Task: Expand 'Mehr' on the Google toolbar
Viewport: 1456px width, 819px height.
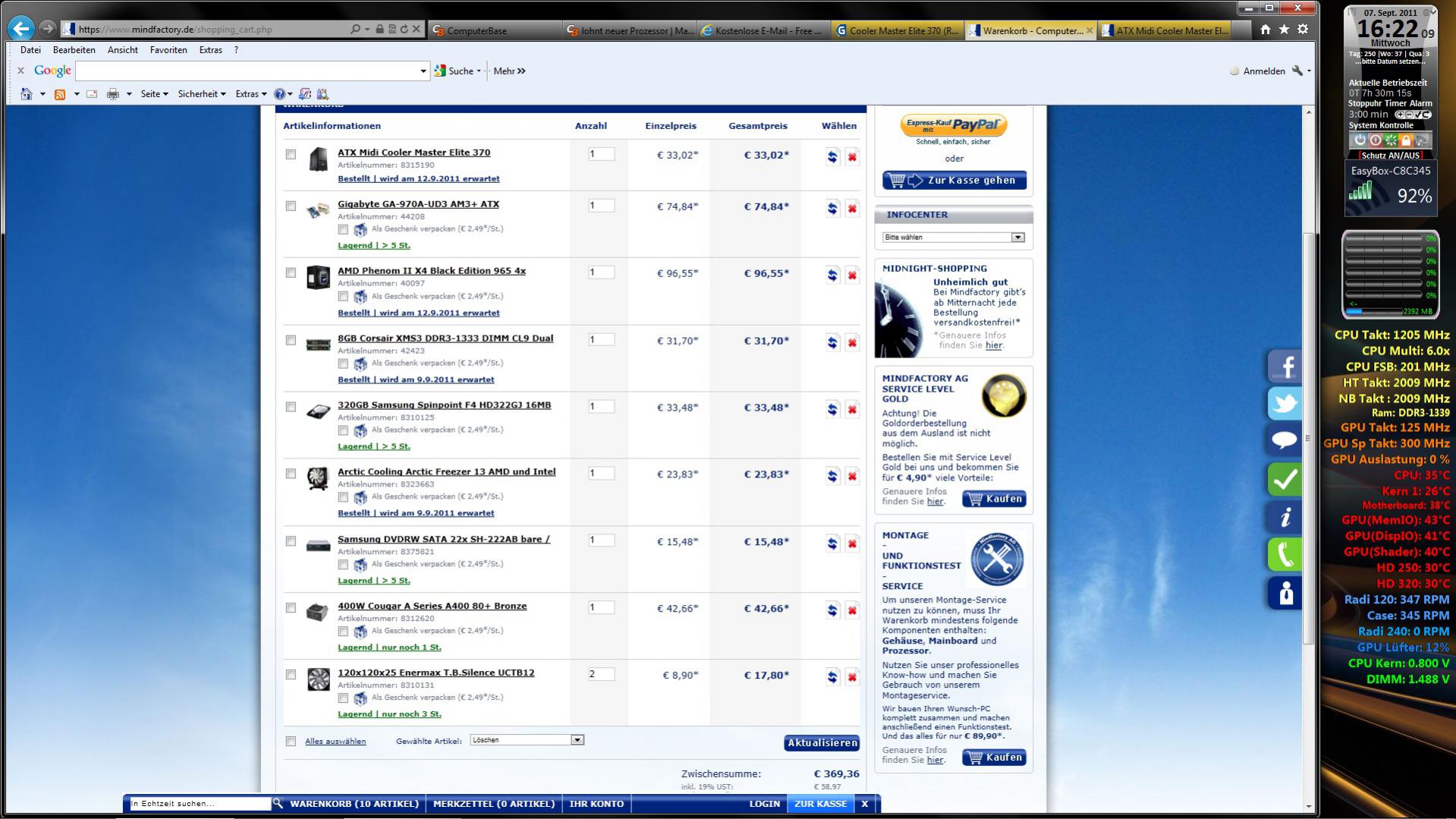Action: (509, 71)
